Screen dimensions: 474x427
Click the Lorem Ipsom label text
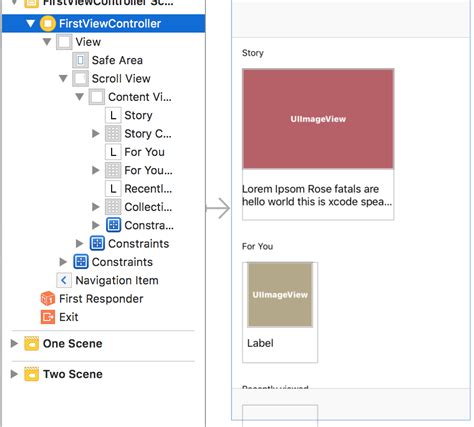point(317,195)
